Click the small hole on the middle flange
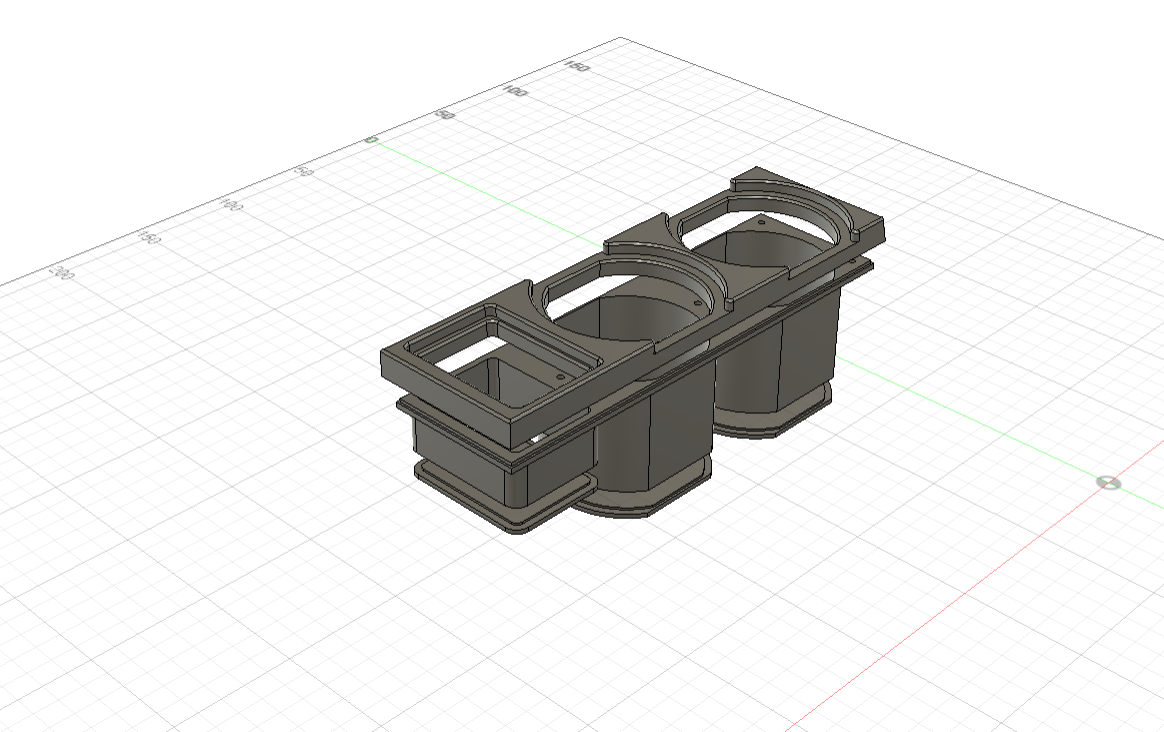This screenshot has height=732, width=1164. (x=697, y=301)
